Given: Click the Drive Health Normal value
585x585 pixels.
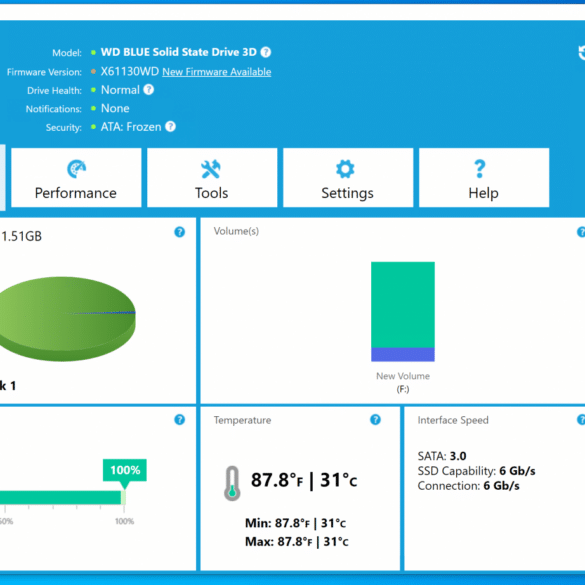Looking at the screenshot, I should tap(120, 90).
